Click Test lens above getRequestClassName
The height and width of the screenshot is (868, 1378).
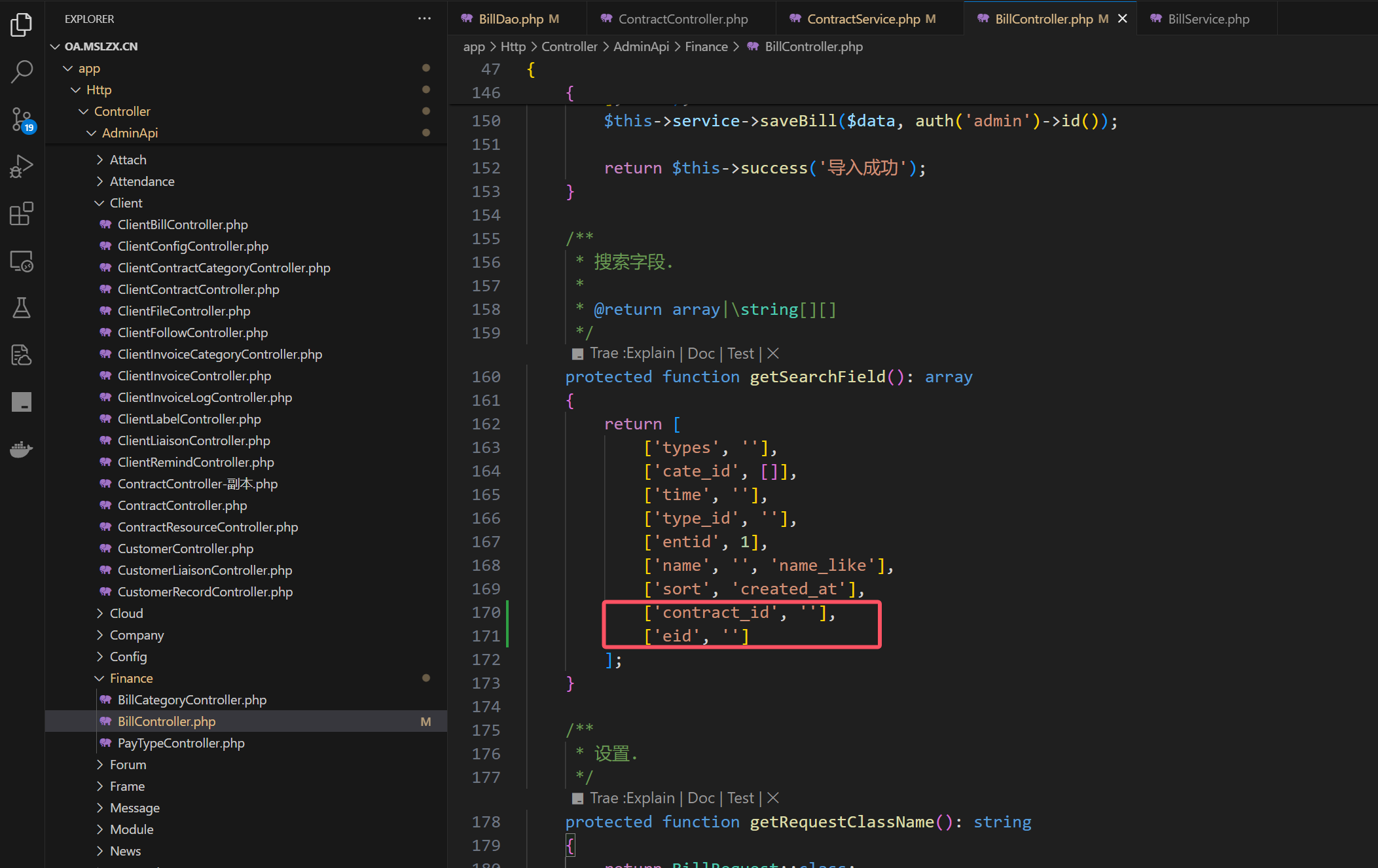point(741,798)
